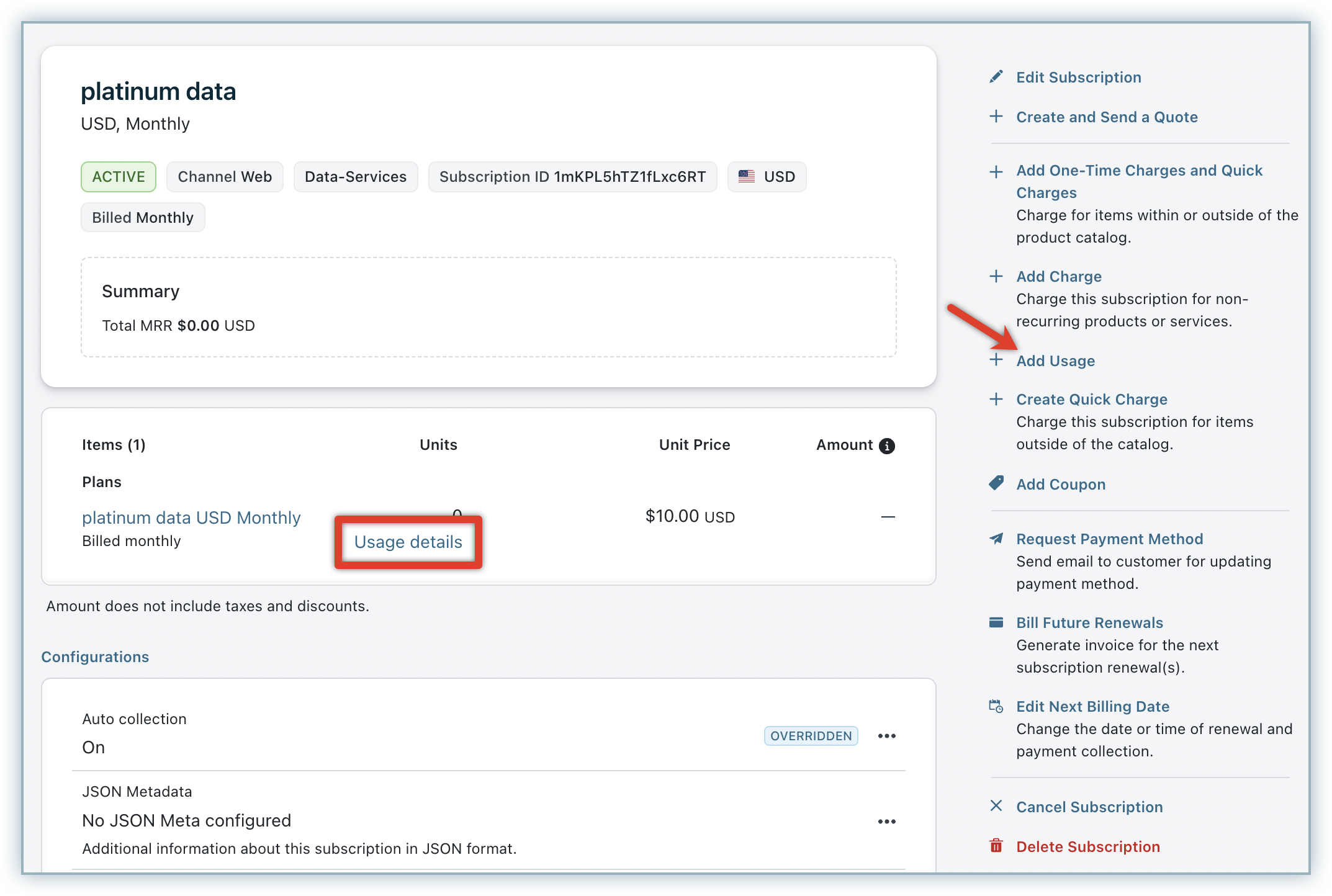Click the red trash icon for Delete Subscription

pyautogui.click(x=996, y=846)
